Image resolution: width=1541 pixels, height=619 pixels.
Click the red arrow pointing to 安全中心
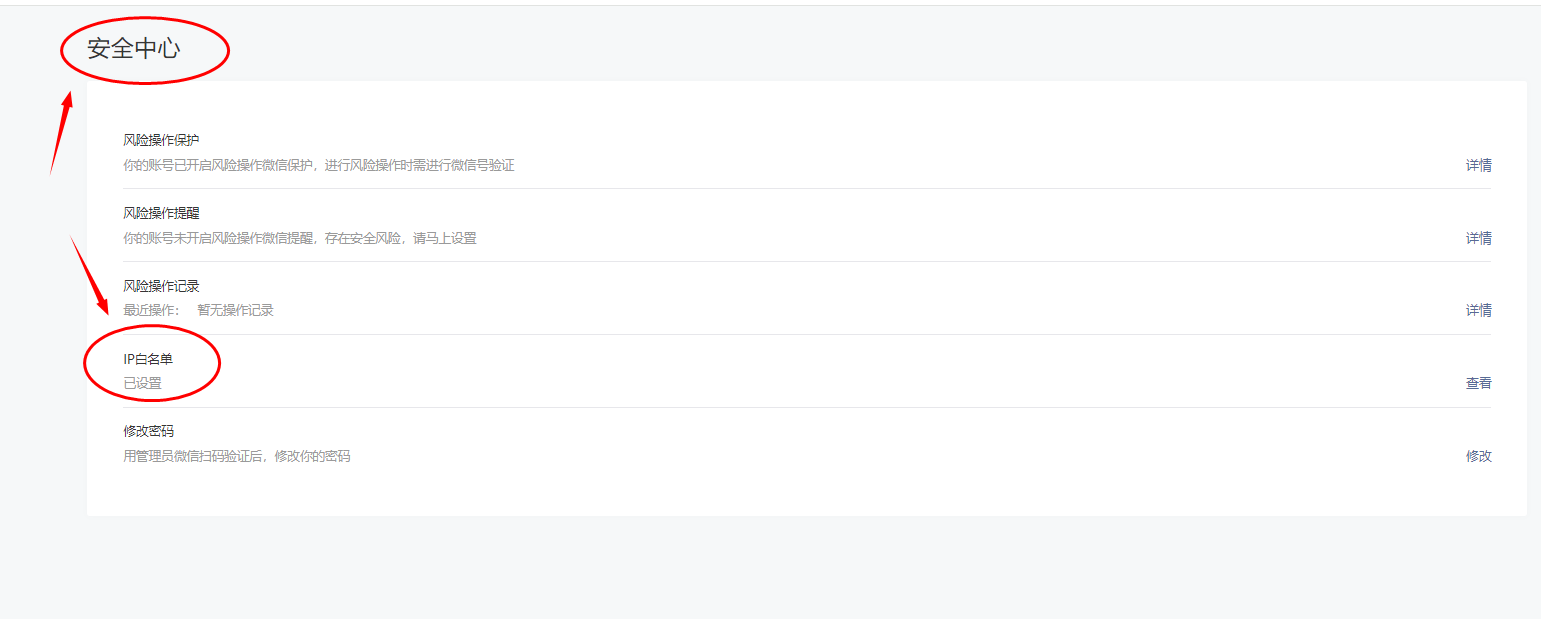pyautogui.click(x=62, y=134)
